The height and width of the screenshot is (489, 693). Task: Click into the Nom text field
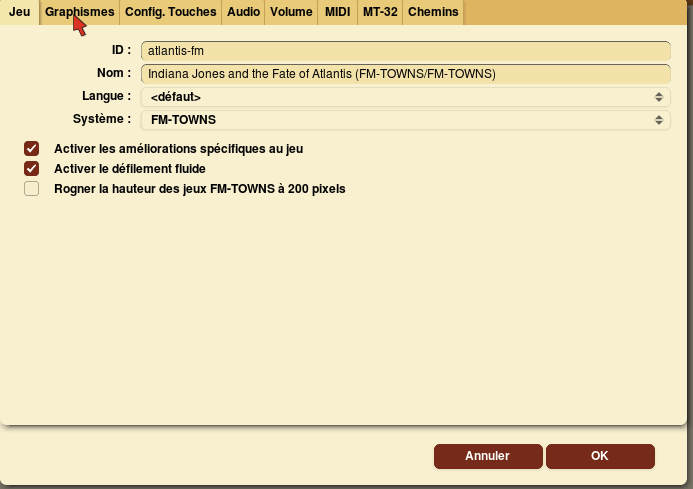point(406,74)
